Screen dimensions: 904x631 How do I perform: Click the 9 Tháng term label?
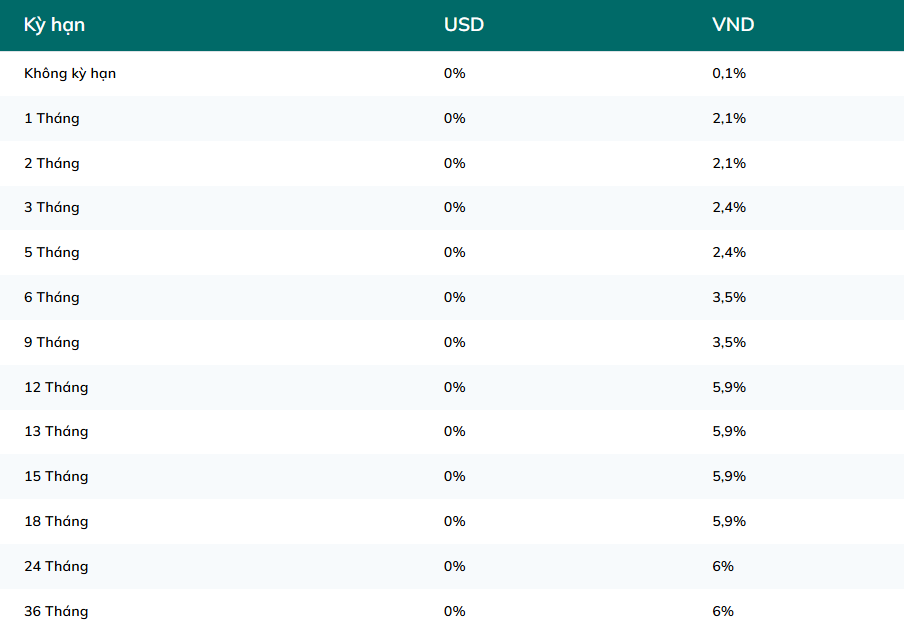[x=52, y=343]
